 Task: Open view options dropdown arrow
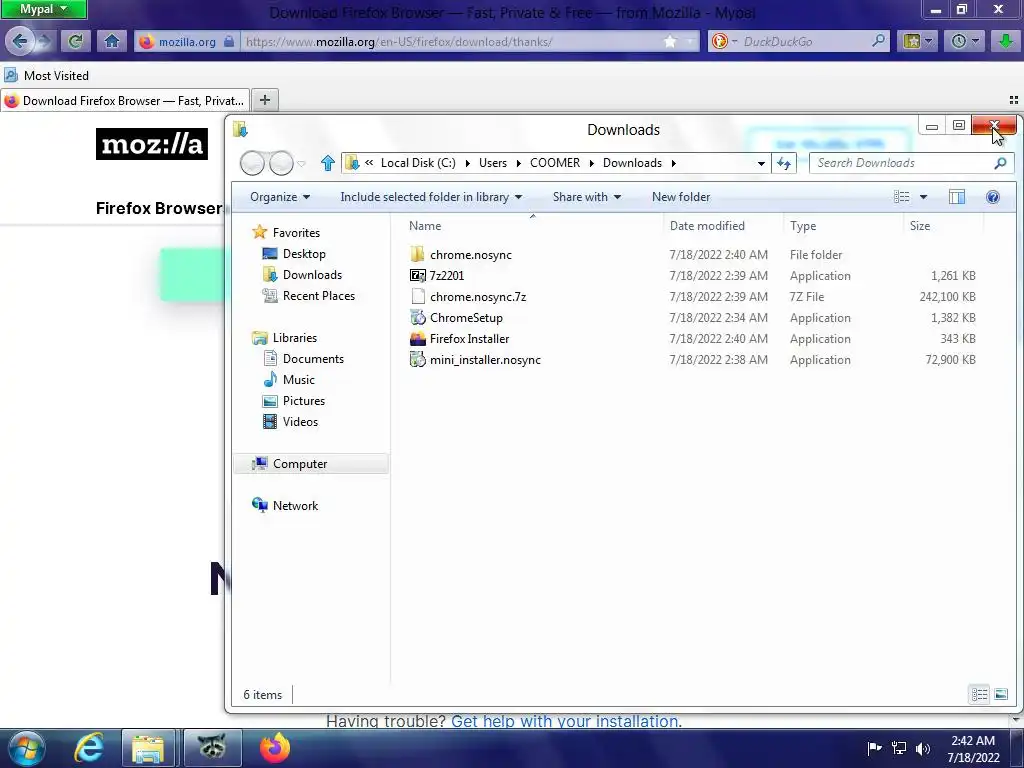[x=923, y=197]
